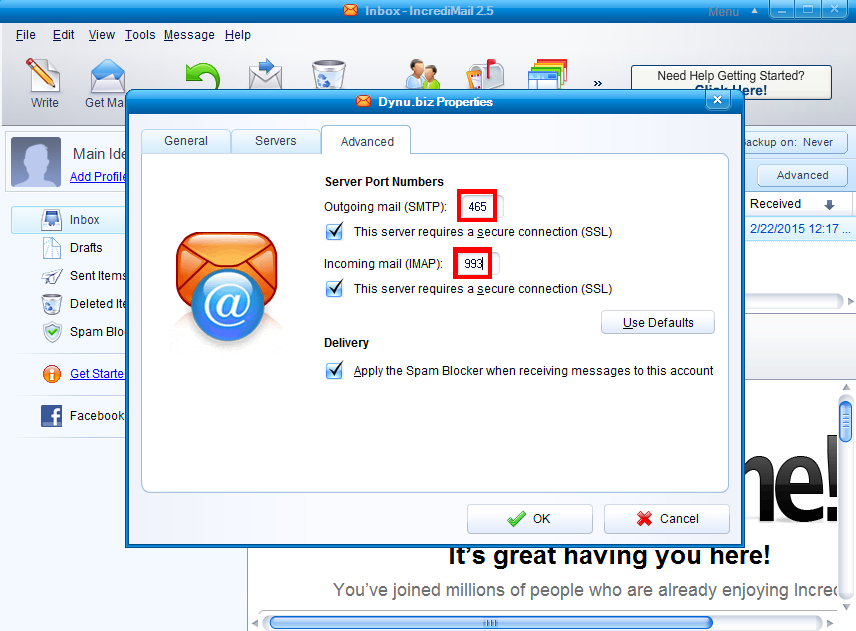
Task: Switch to the General tab
Action: click(186, 141)
